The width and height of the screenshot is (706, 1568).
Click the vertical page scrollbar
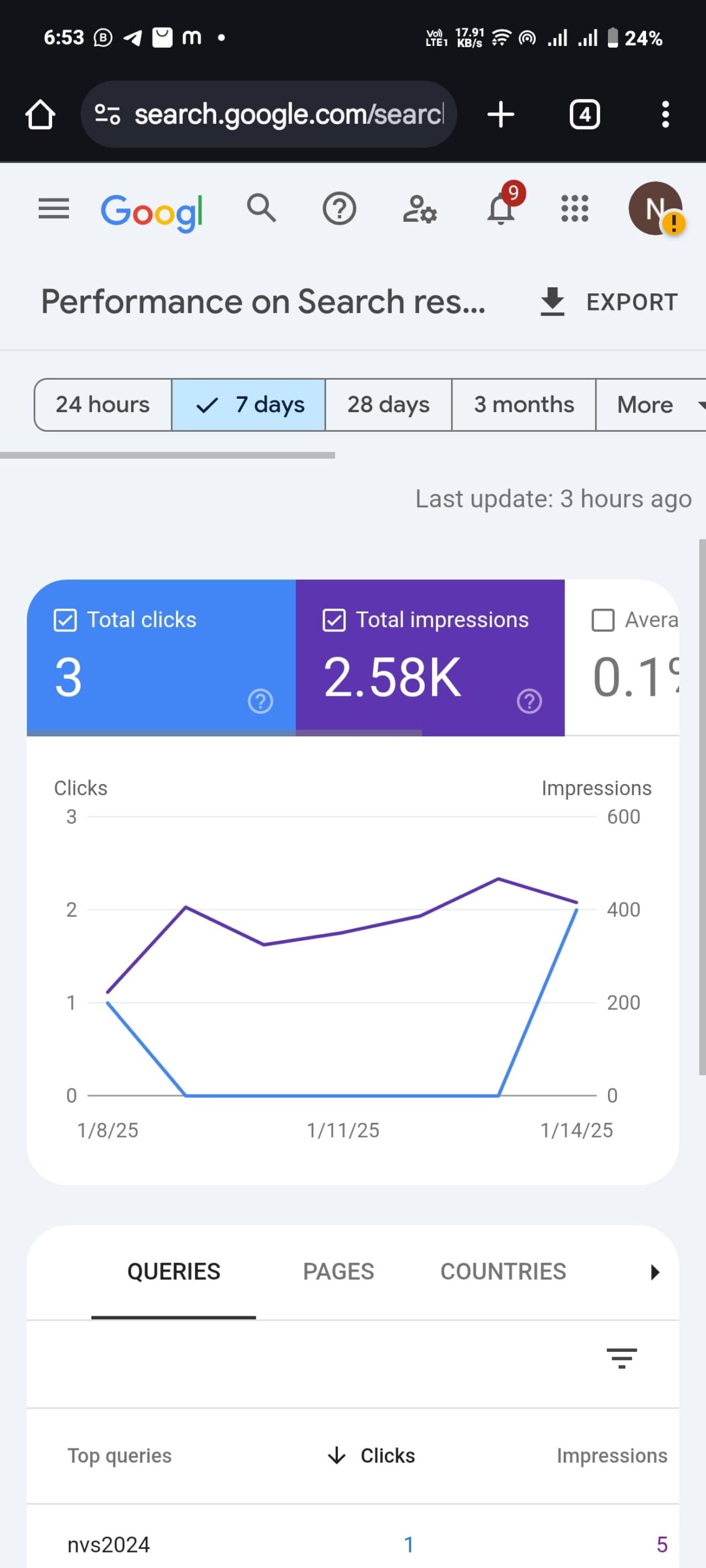(x=702, y=807)
